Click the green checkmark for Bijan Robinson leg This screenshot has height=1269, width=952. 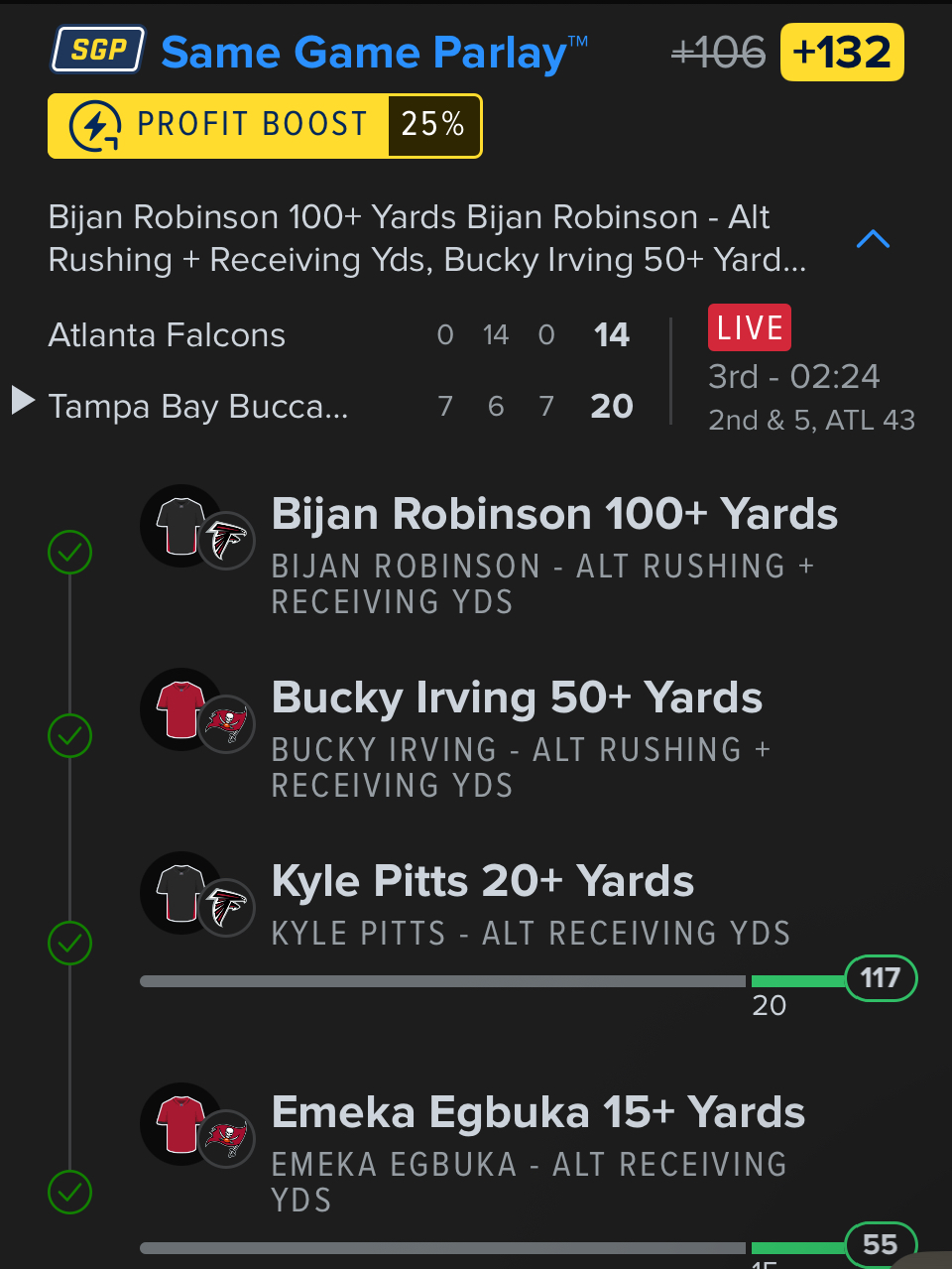coord(70,552)
